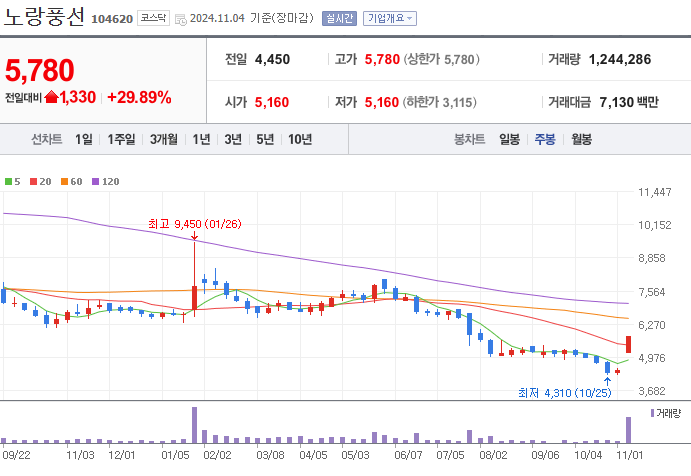This screenshot has height=476, width=691.
Task: Click the +29.89% change value
Action: click(x=139, y=97)
